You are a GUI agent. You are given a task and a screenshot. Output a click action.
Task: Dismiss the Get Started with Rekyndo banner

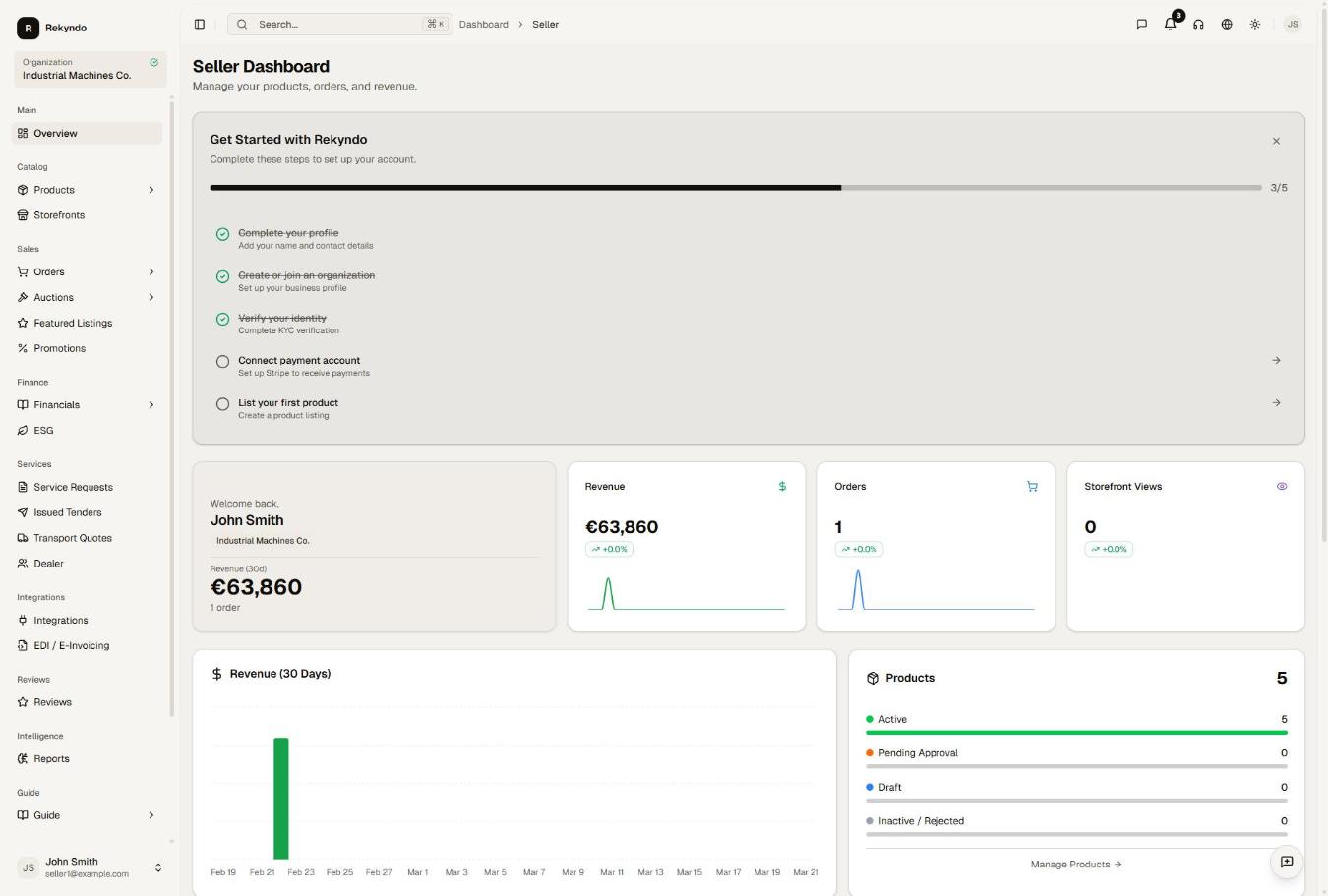(x=1276, y=141)
